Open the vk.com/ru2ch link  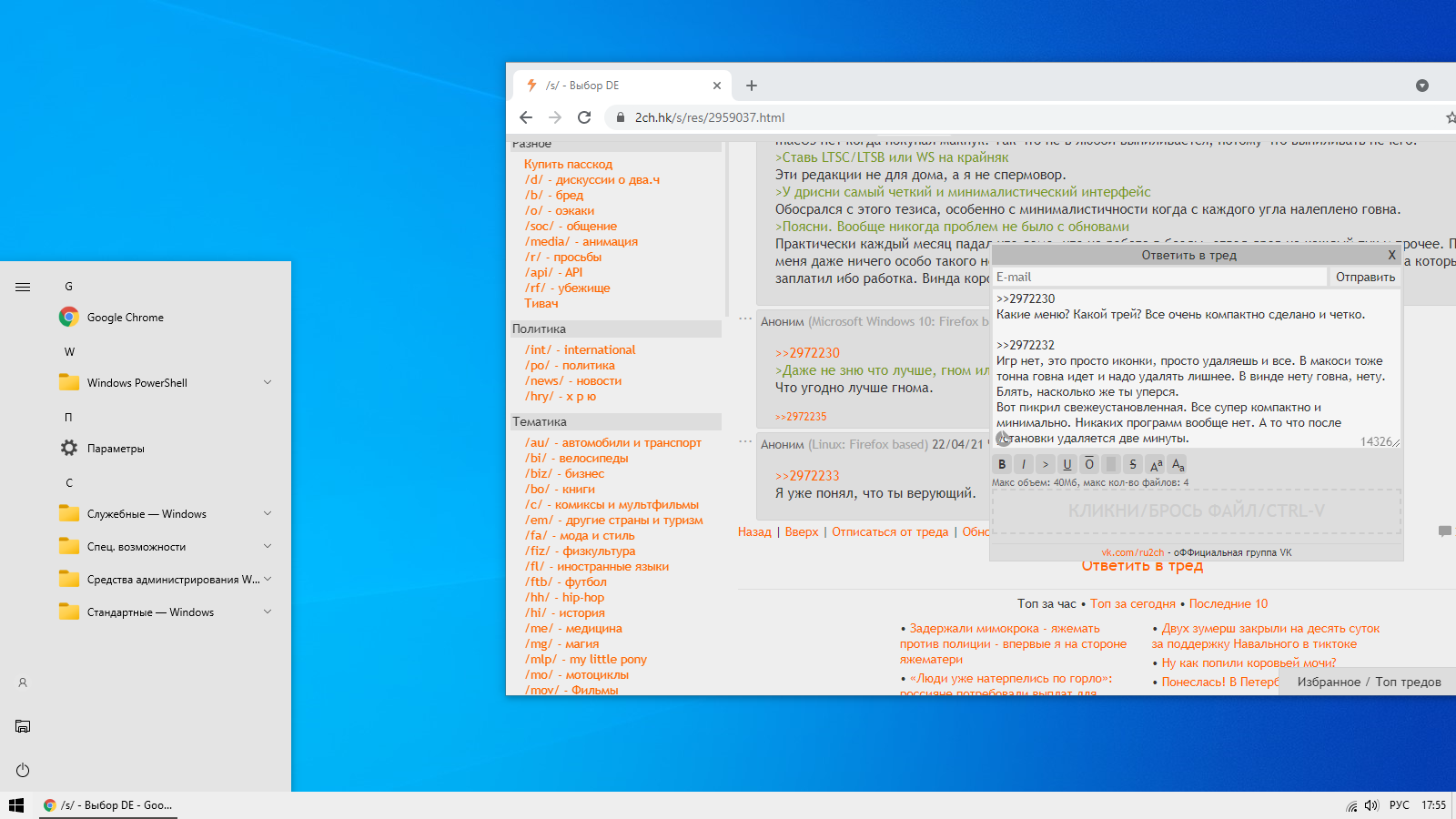point(1132,552)
